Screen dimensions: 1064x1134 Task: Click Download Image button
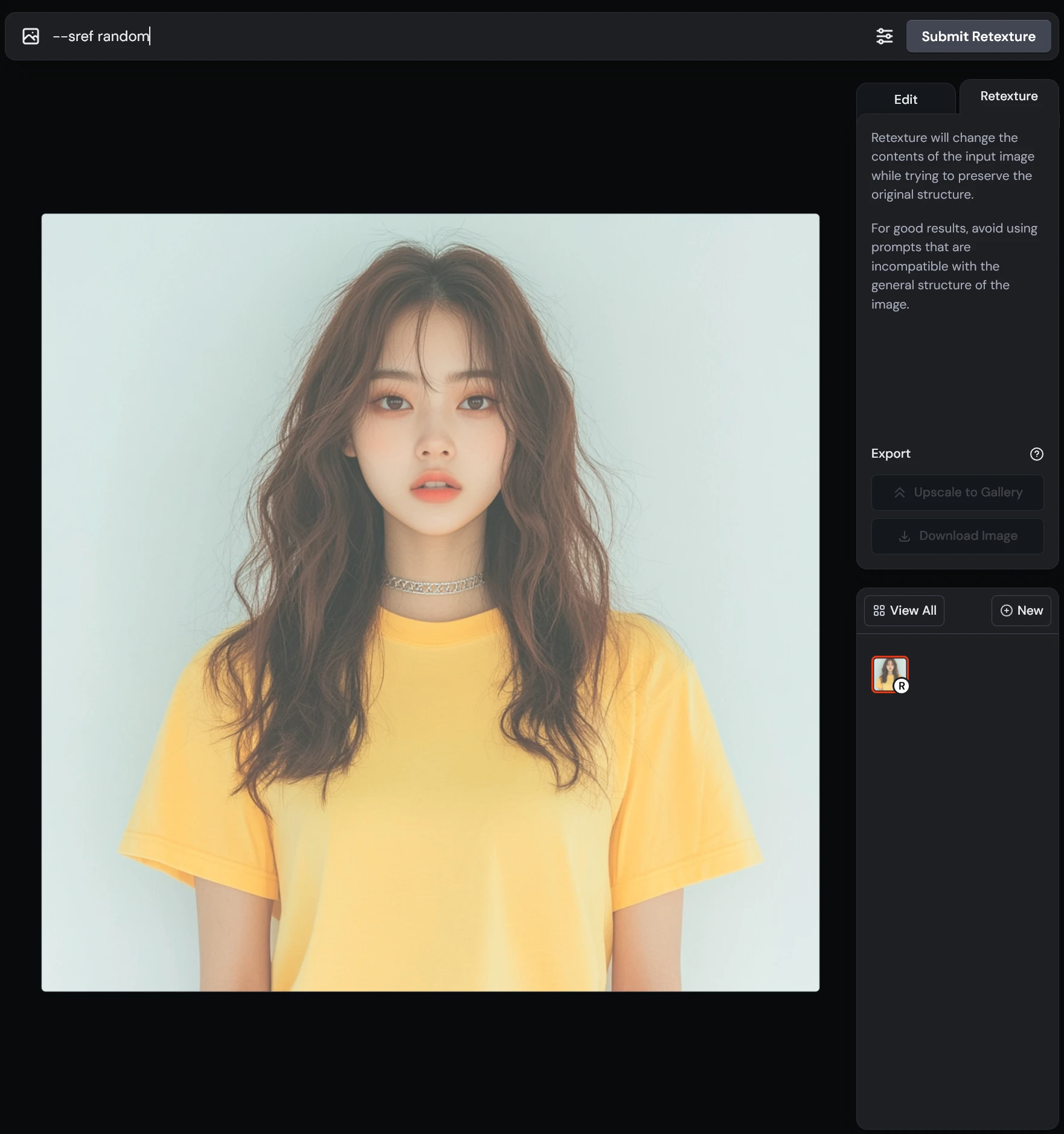pos(957,536)
